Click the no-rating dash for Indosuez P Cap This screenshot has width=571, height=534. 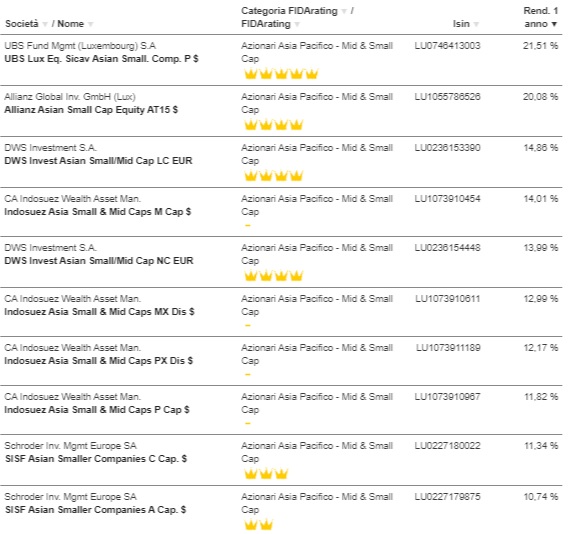248,423
